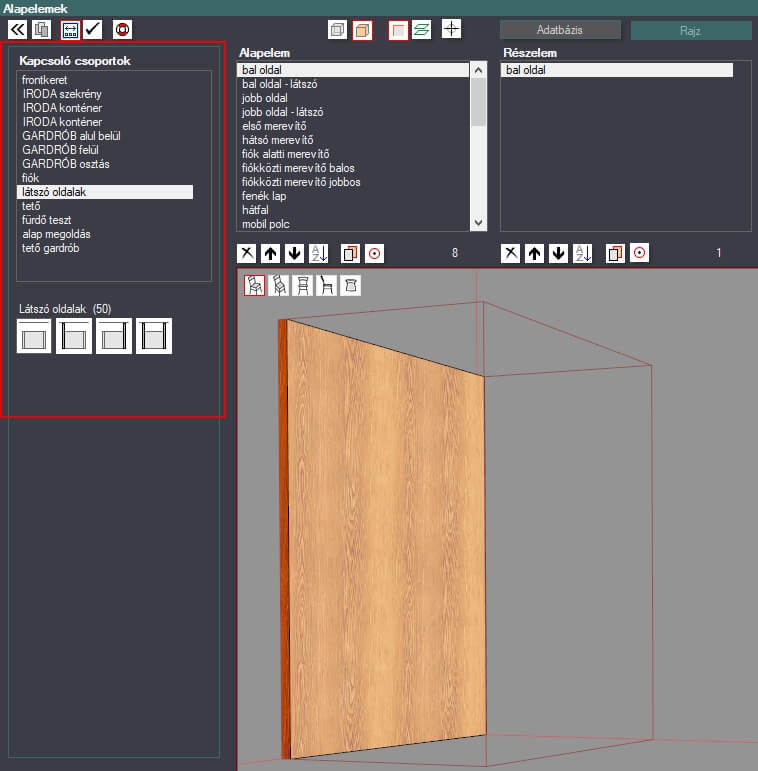758x771 pixels.
Task: Select 'GARDRÓB osztás' in Kapcsoló csoportok
Action: [x=66, y=164]
